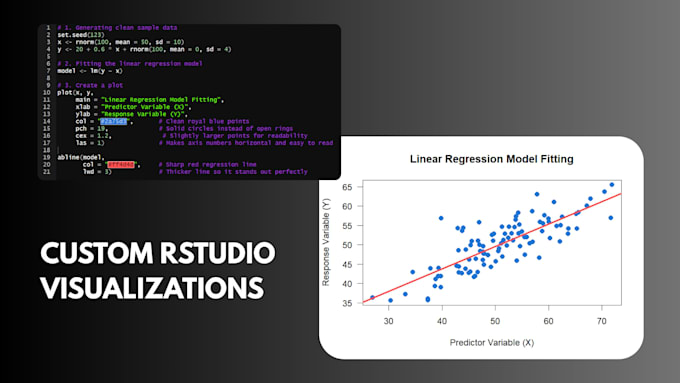This screenshot has height=383, width=680.
Task: Click the comment '# Makes axis numbers horizontal and easy to read'
Action: point(245,143)
